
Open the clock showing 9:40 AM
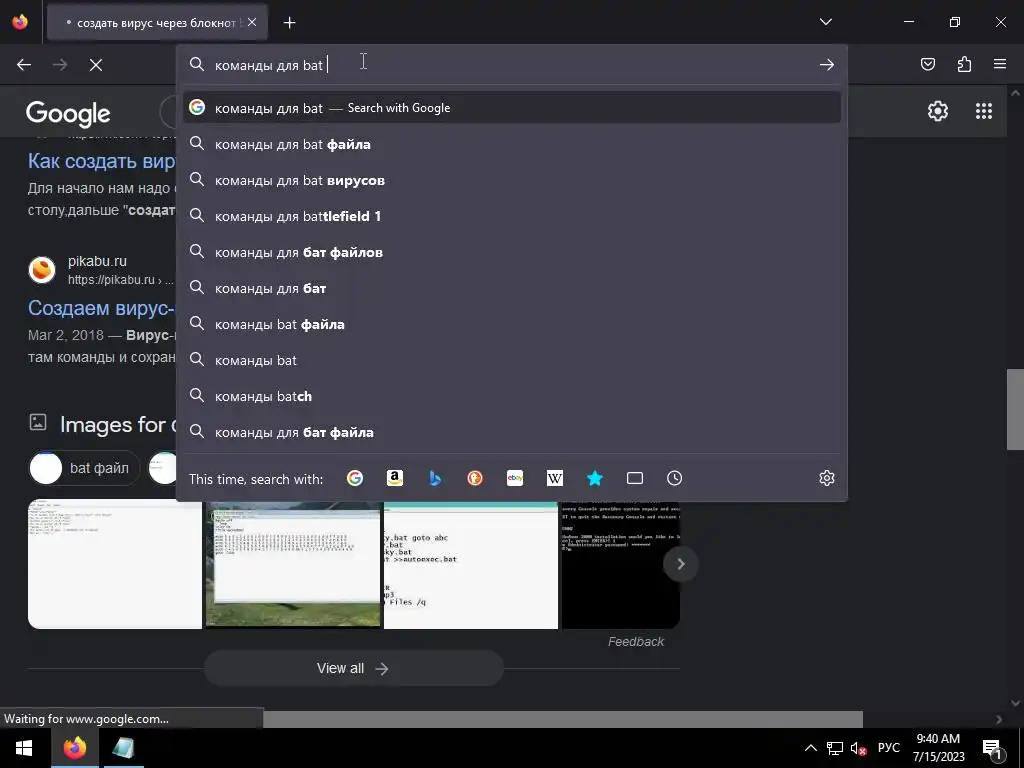(x=938, y=748)
